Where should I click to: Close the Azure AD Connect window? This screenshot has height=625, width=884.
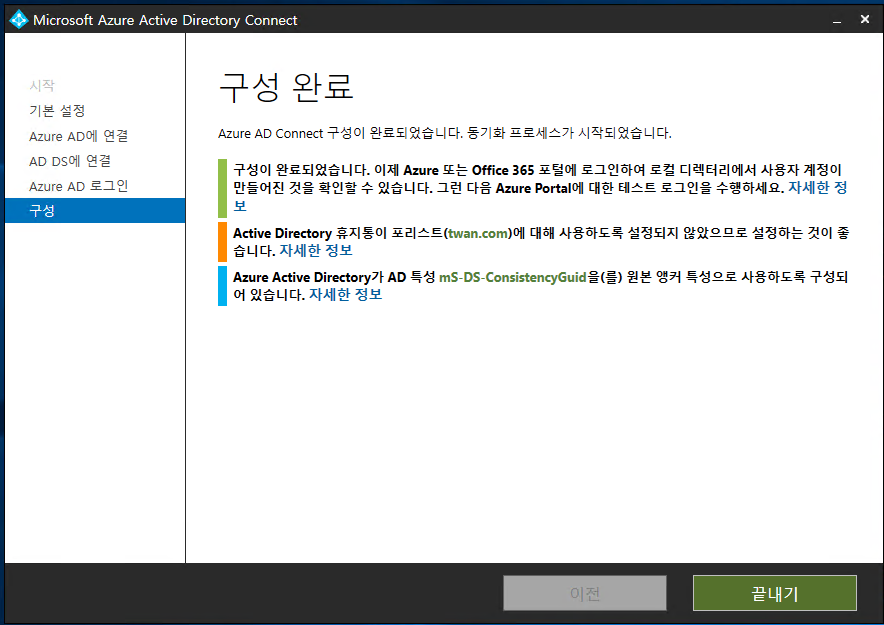tap(865, 20)
